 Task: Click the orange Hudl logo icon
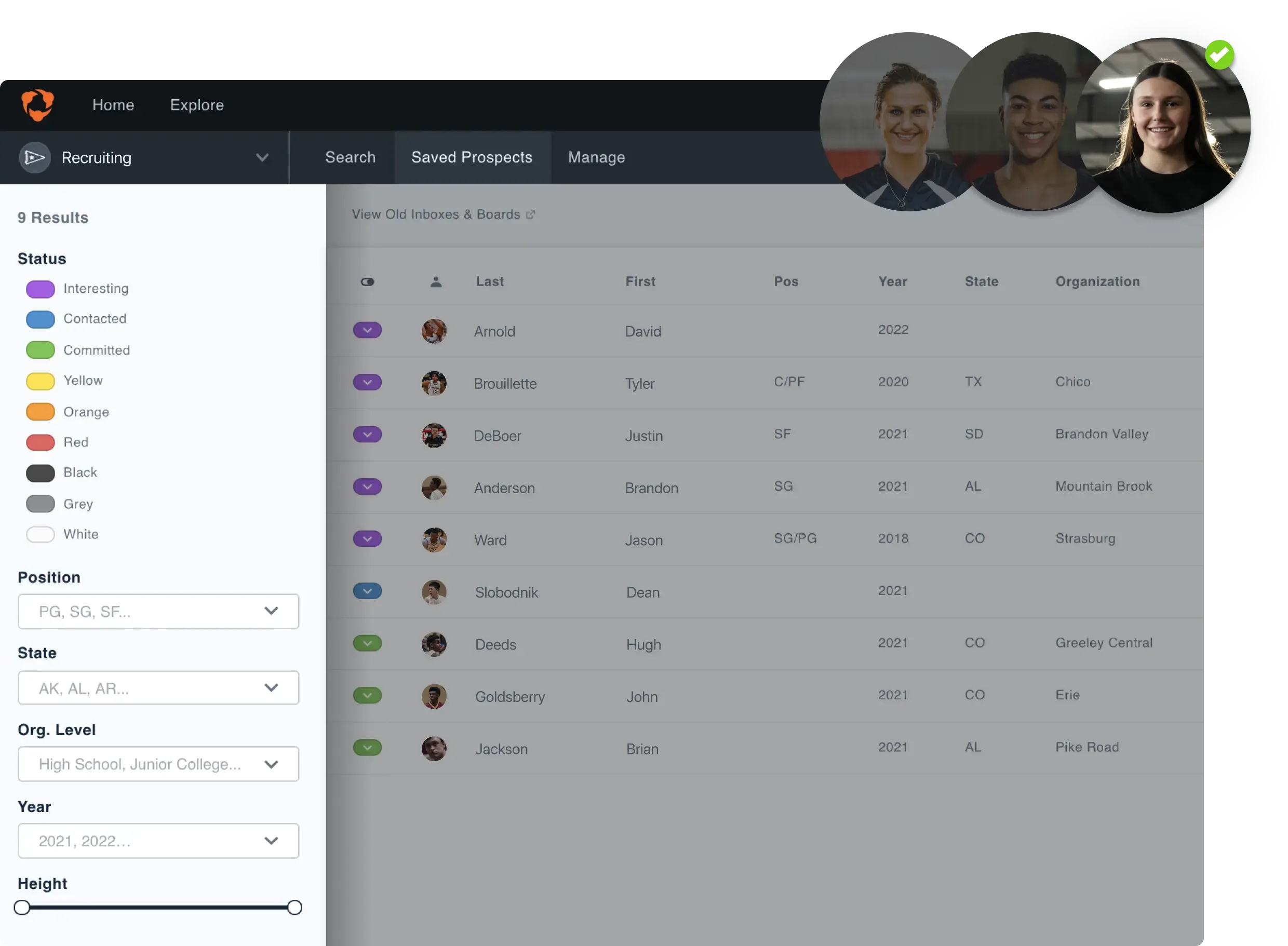(38, 105)
